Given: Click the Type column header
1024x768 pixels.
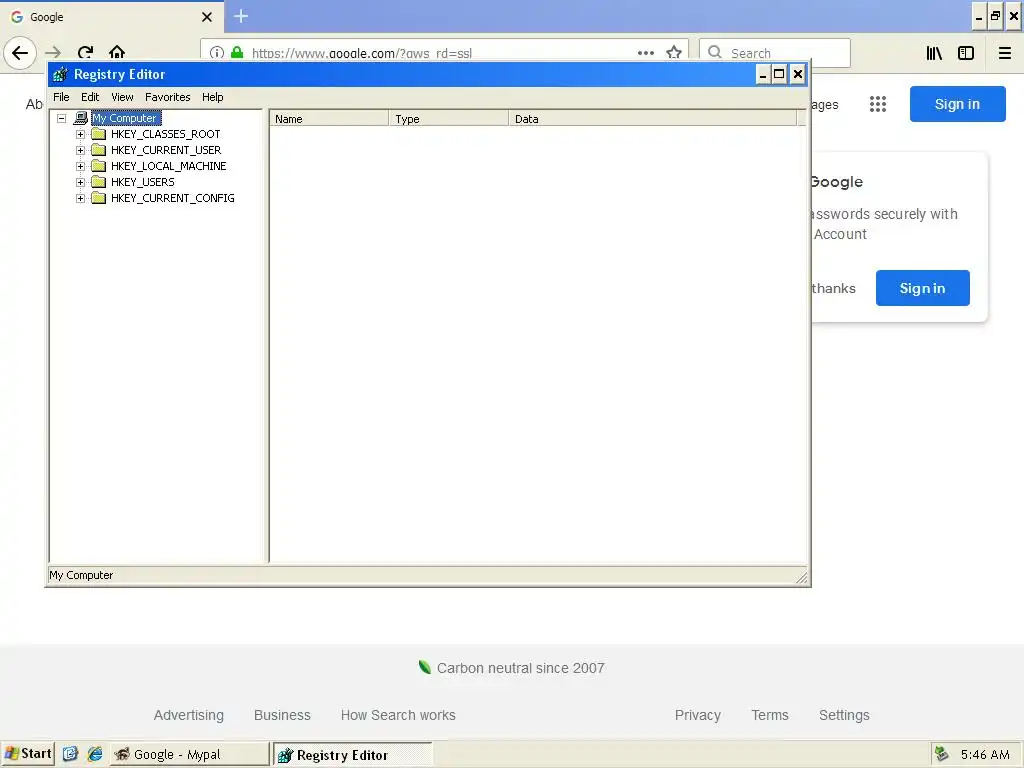Looking at the screenshot, I should [449, 119].
